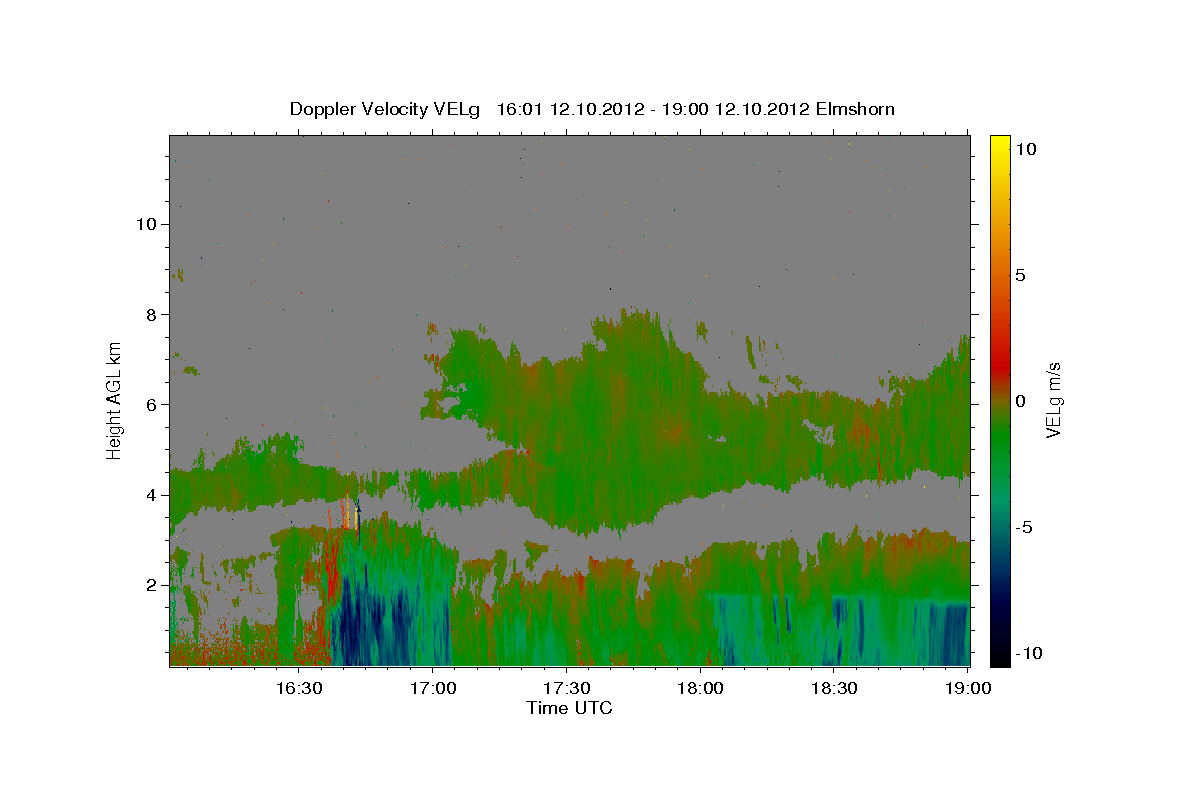This screenshot has height=800, width=1200.
Task: Click the '19:00 12.10.2012' end date in title
Action: tap(735, 108)
